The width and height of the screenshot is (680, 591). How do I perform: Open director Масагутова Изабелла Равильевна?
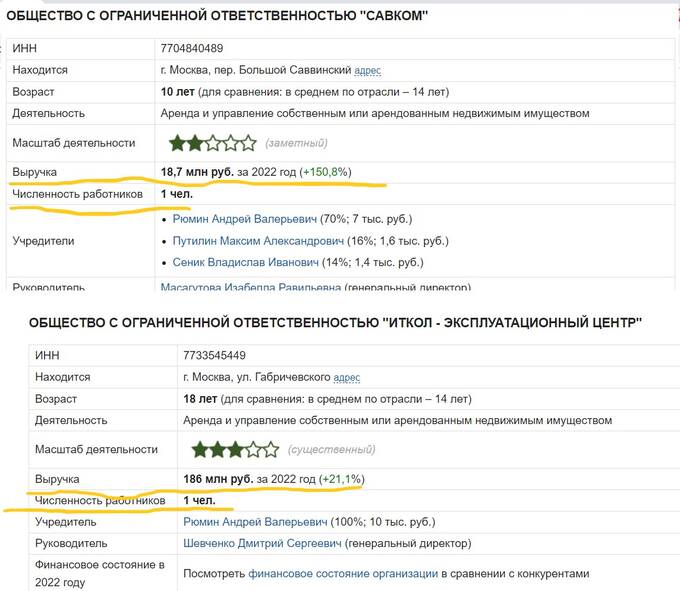click(x=251, y=288)
